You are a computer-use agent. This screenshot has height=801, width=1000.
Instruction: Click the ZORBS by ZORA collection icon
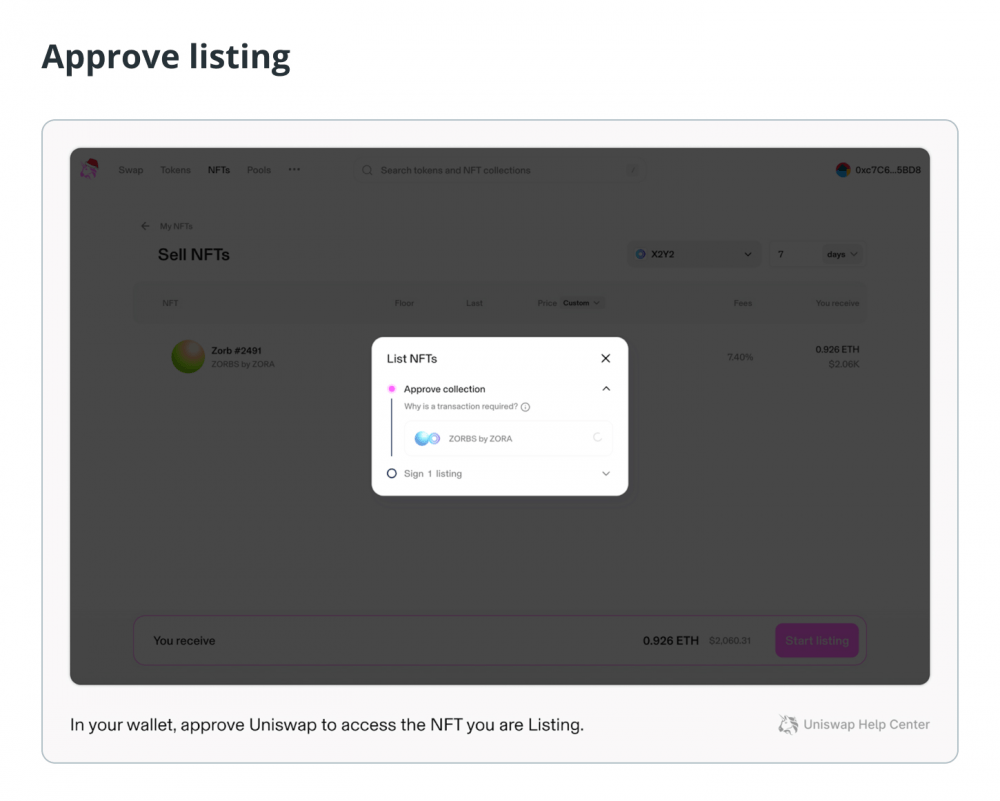pos(427,439)
